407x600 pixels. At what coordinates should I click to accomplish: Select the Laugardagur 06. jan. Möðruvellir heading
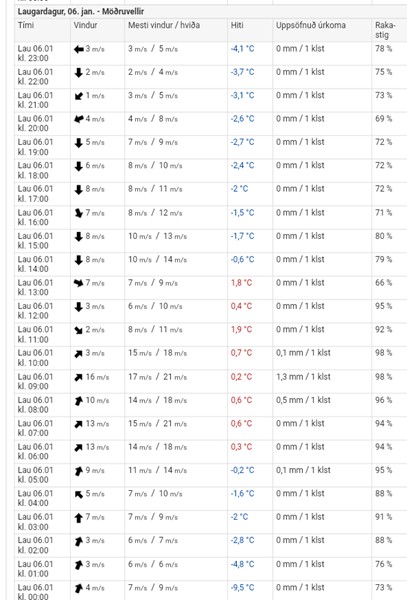click(x=81, y=11)
